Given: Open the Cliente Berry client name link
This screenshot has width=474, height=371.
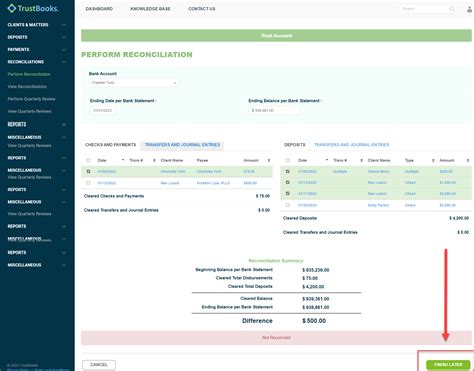Looking at the screenshot, I should click(378, 171).
